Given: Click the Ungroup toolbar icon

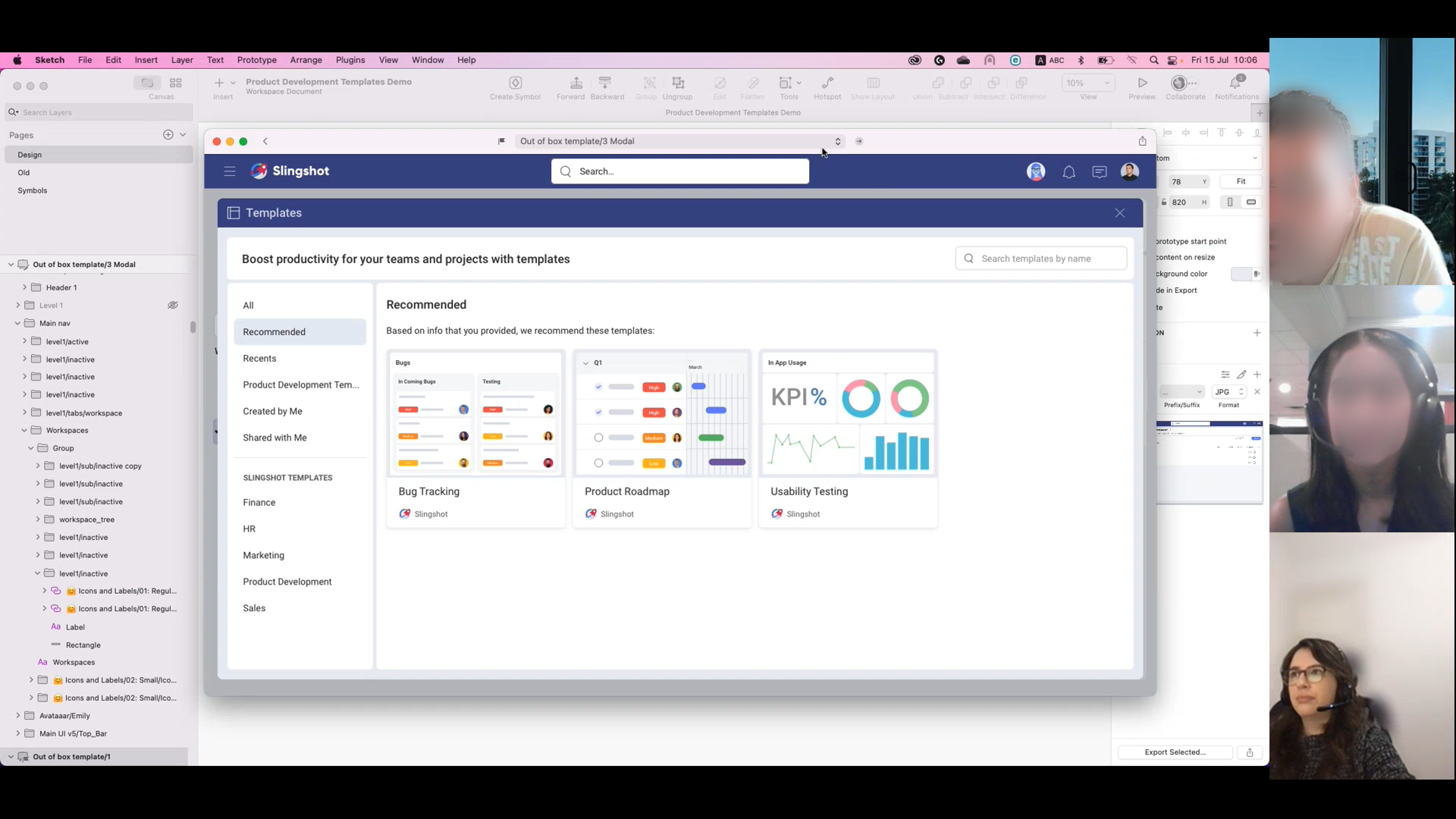Looking at the screenshot, I should coord(678,83).
